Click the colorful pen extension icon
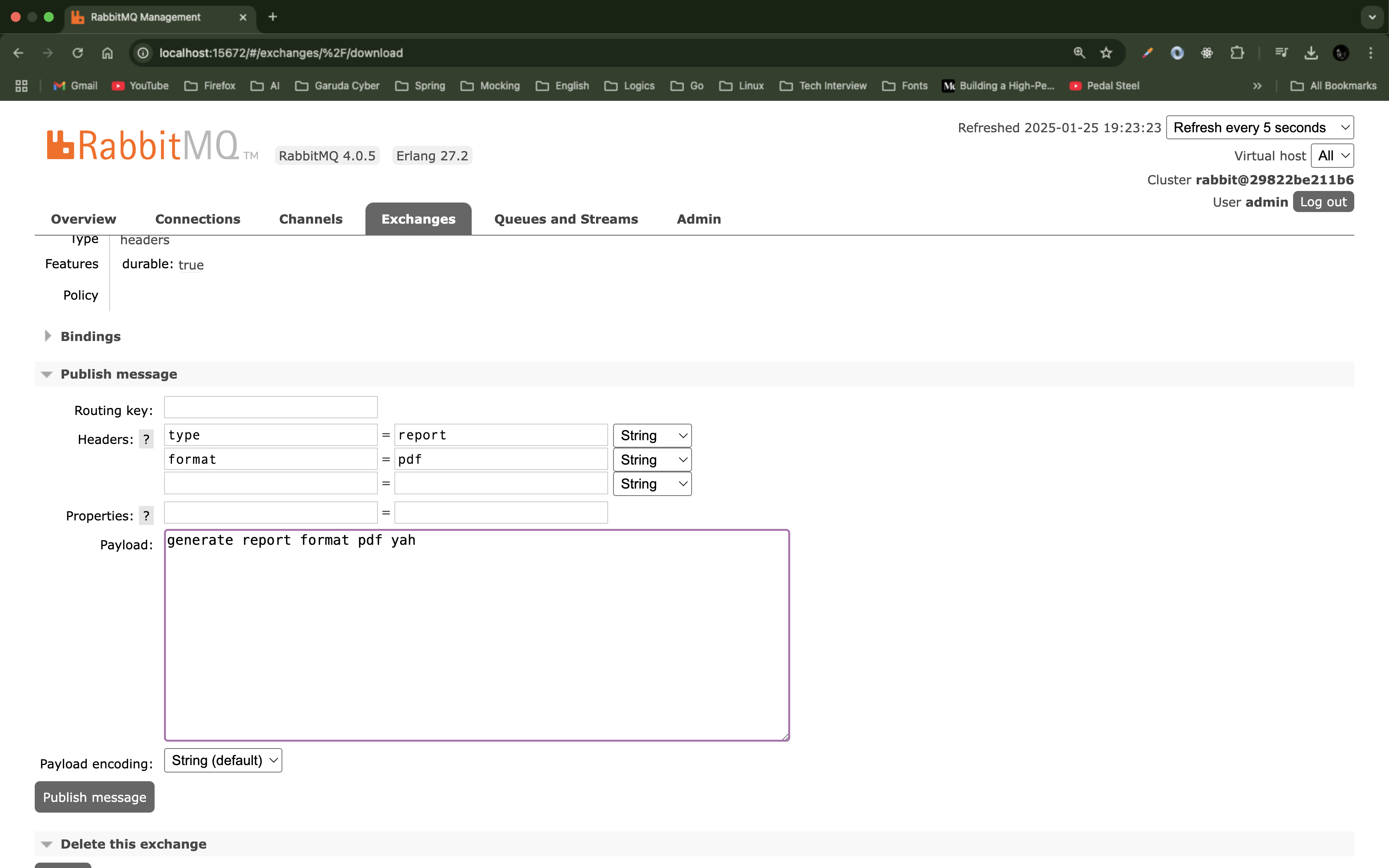The height and width of the screenshot is (868, 1389). click(x=1147, y=53)
